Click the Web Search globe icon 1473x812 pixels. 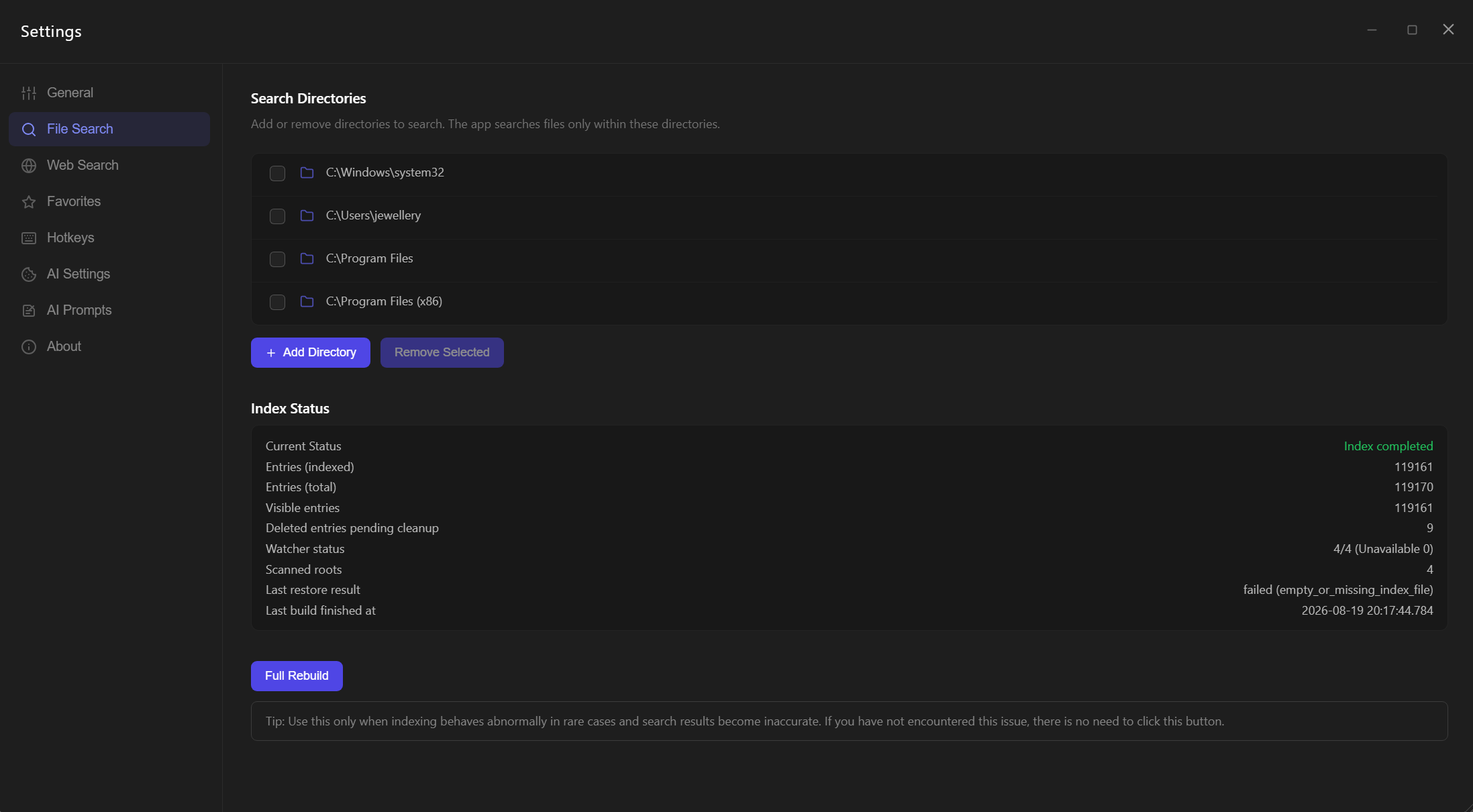29,166
